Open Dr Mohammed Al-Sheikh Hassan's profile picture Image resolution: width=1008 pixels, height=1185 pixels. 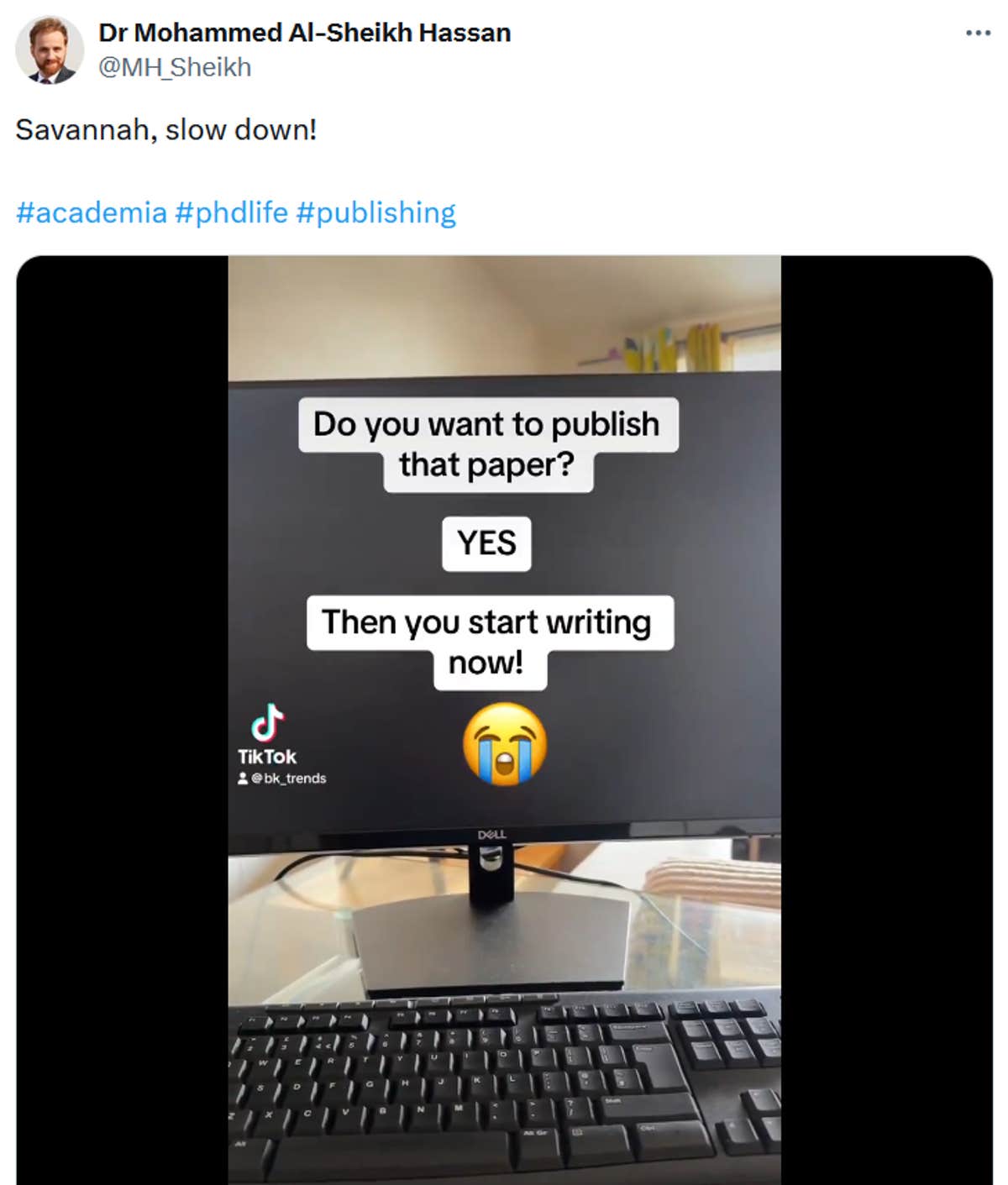coord(49,50)
